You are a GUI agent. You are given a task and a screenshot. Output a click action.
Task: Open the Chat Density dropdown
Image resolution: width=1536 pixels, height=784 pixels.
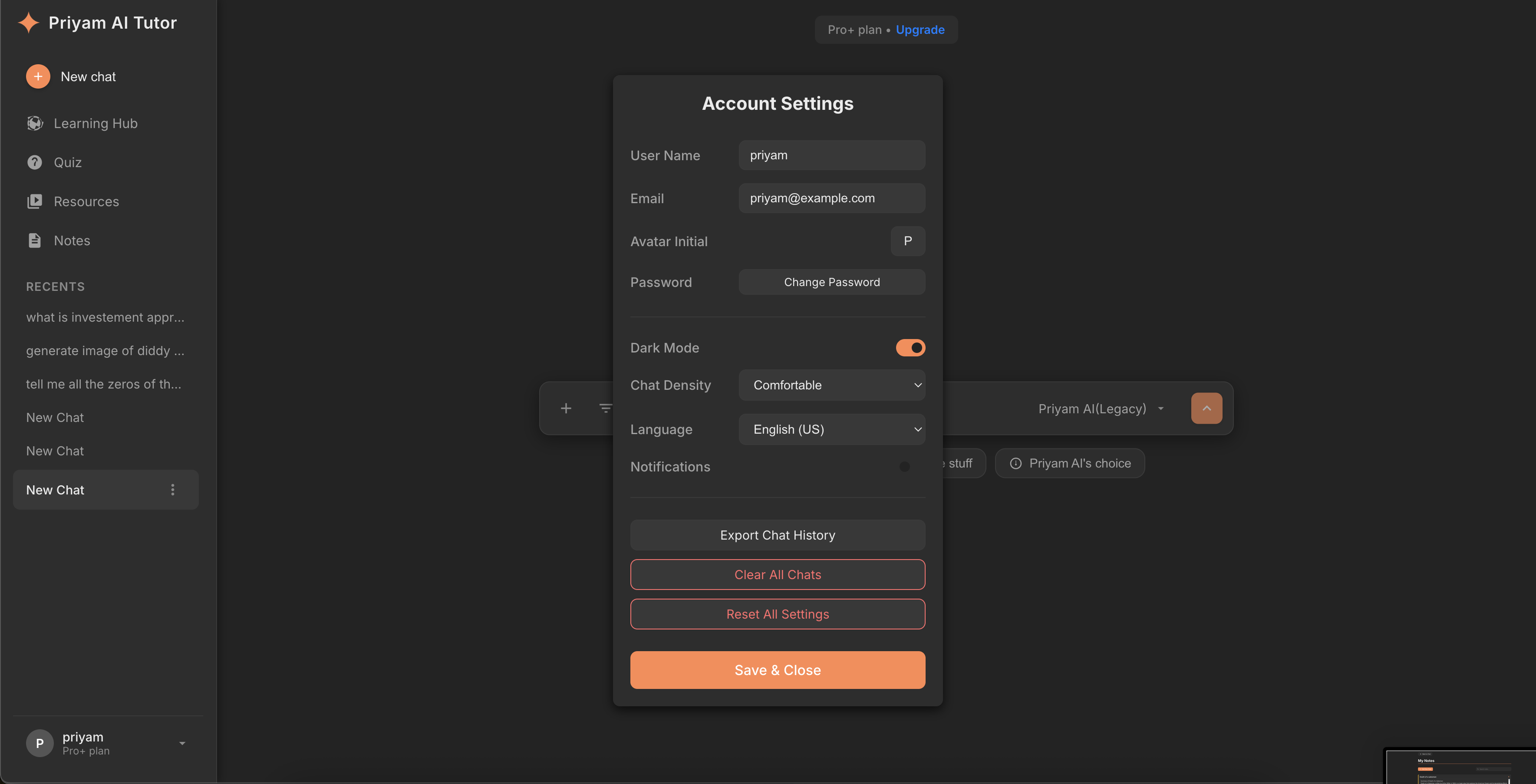[831, 385]
